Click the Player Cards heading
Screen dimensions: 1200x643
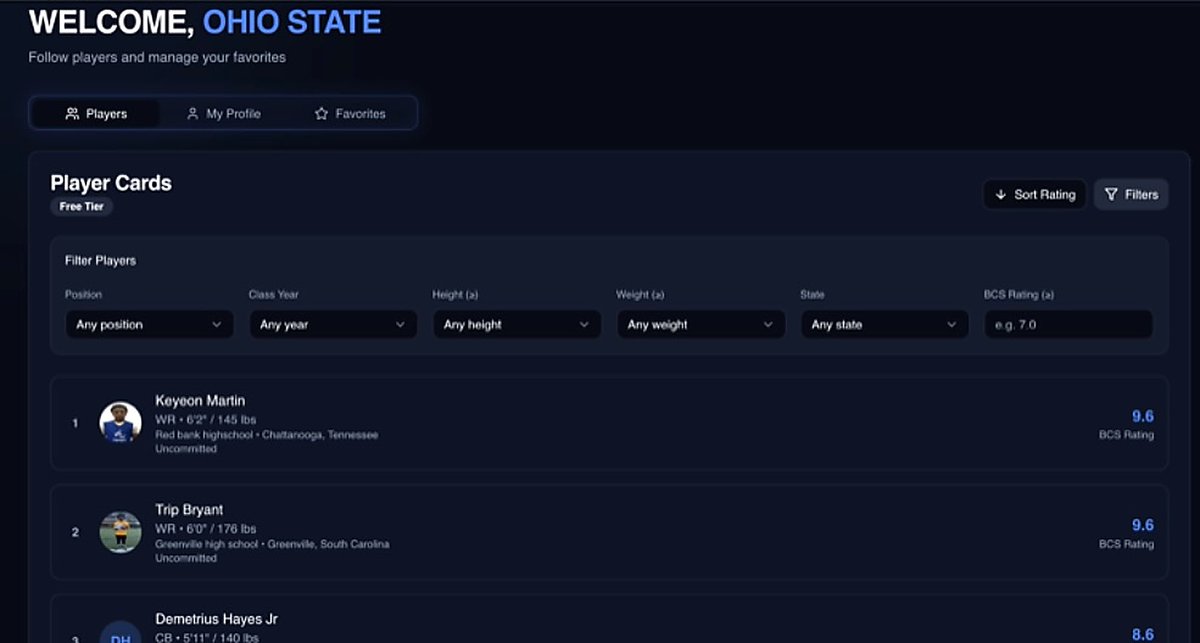tap(111, 183)
